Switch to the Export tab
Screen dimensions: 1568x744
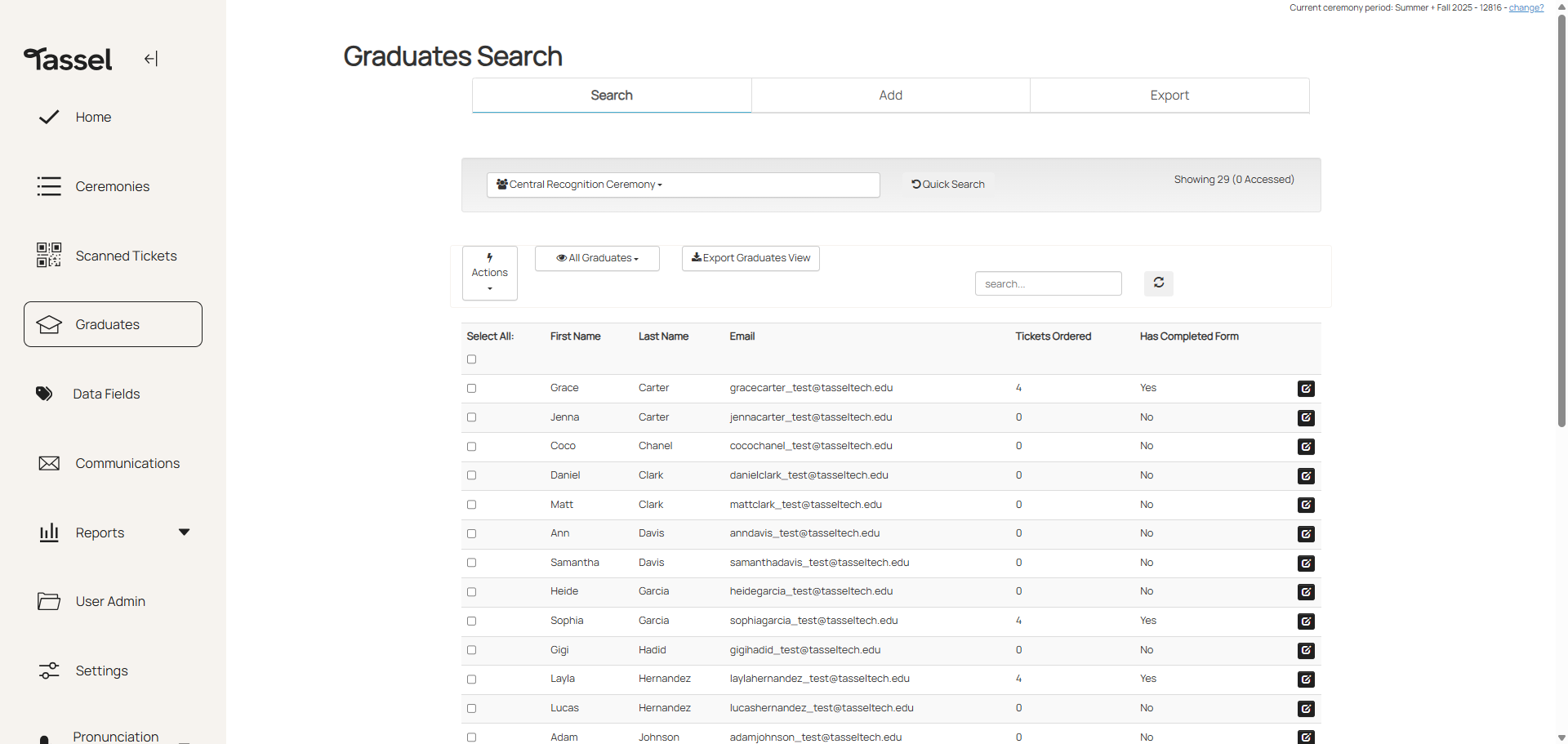1169,96
